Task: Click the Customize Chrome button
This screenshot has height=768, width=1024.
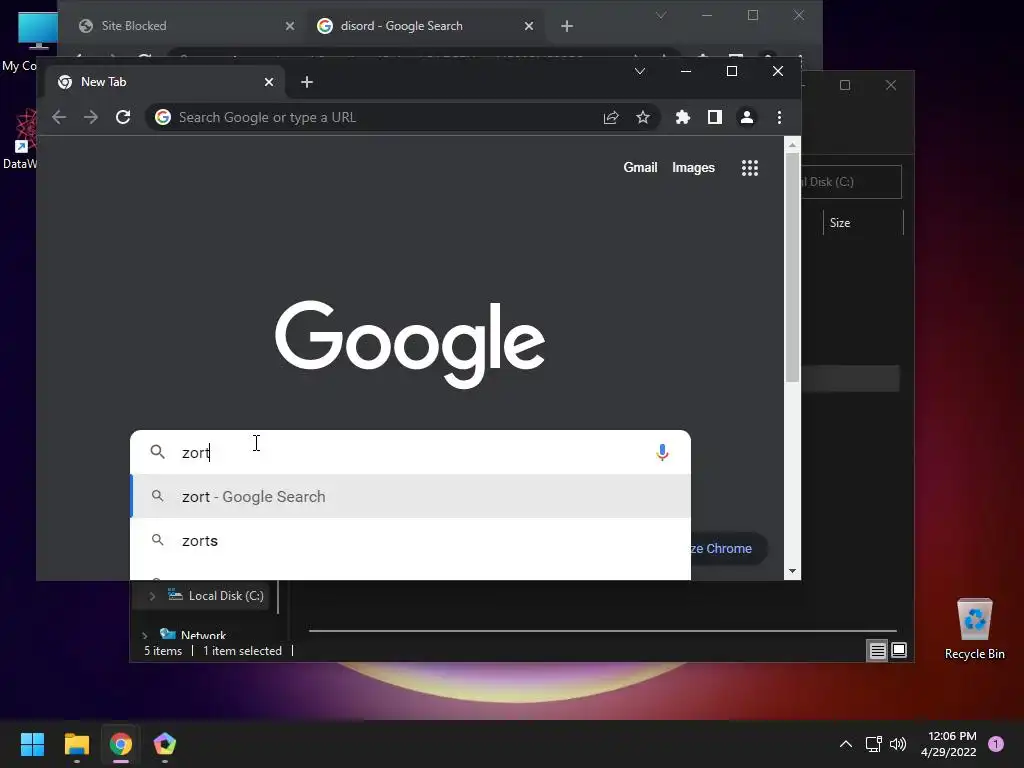Action: click(x=728, y=549)
